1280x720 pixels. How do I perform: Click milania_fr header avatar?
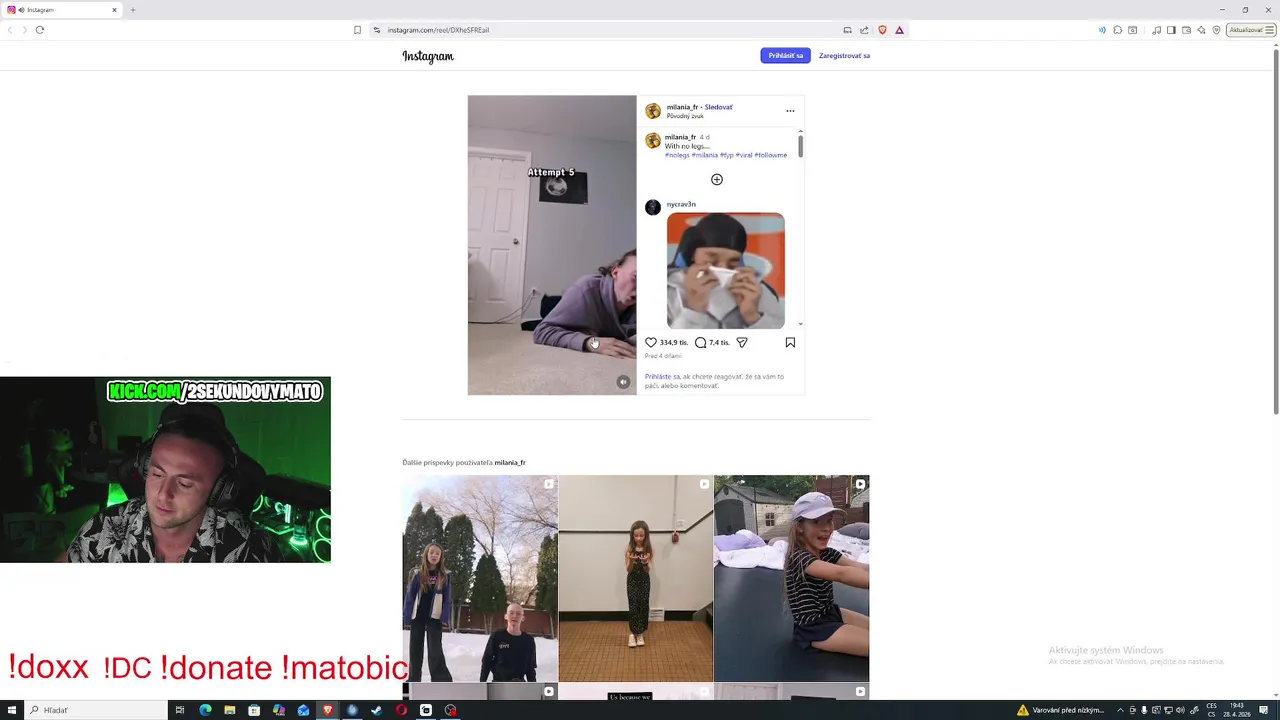coord(653,111)
